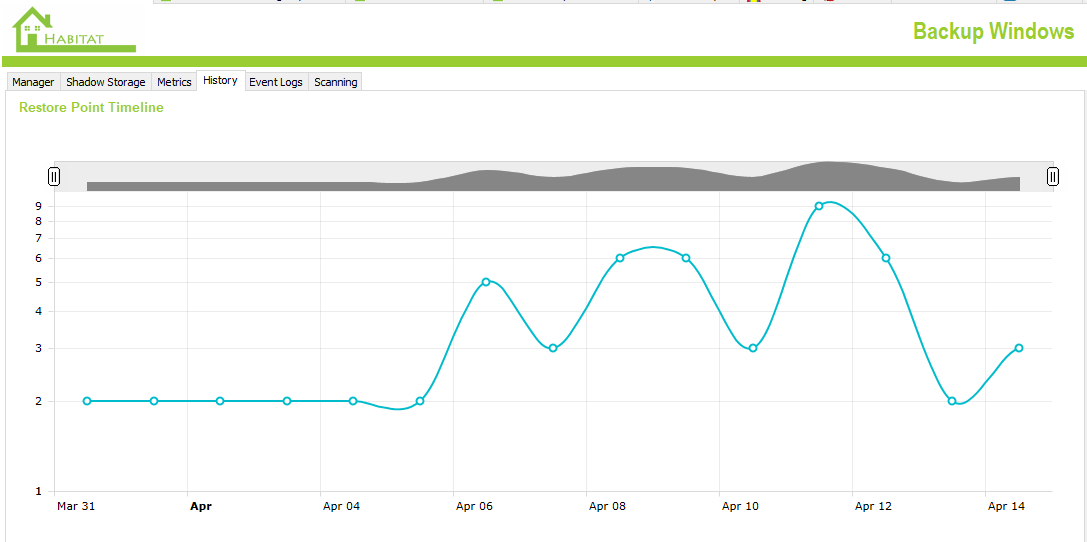Click the value 3 point between Apr 06 and Apr 08
Screen dimensions: 1087x542
[553, 348]
